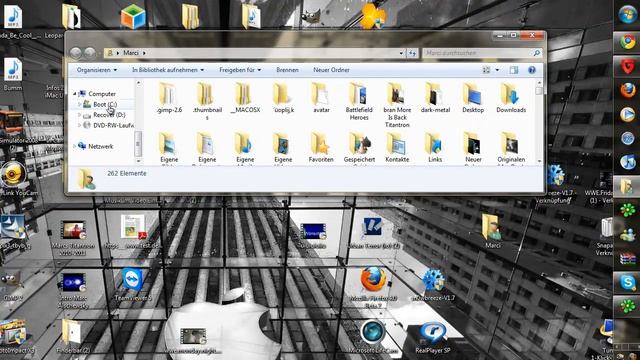Click the Explorer Forward arrow button
Screen dimensions: 640x360
90,53
